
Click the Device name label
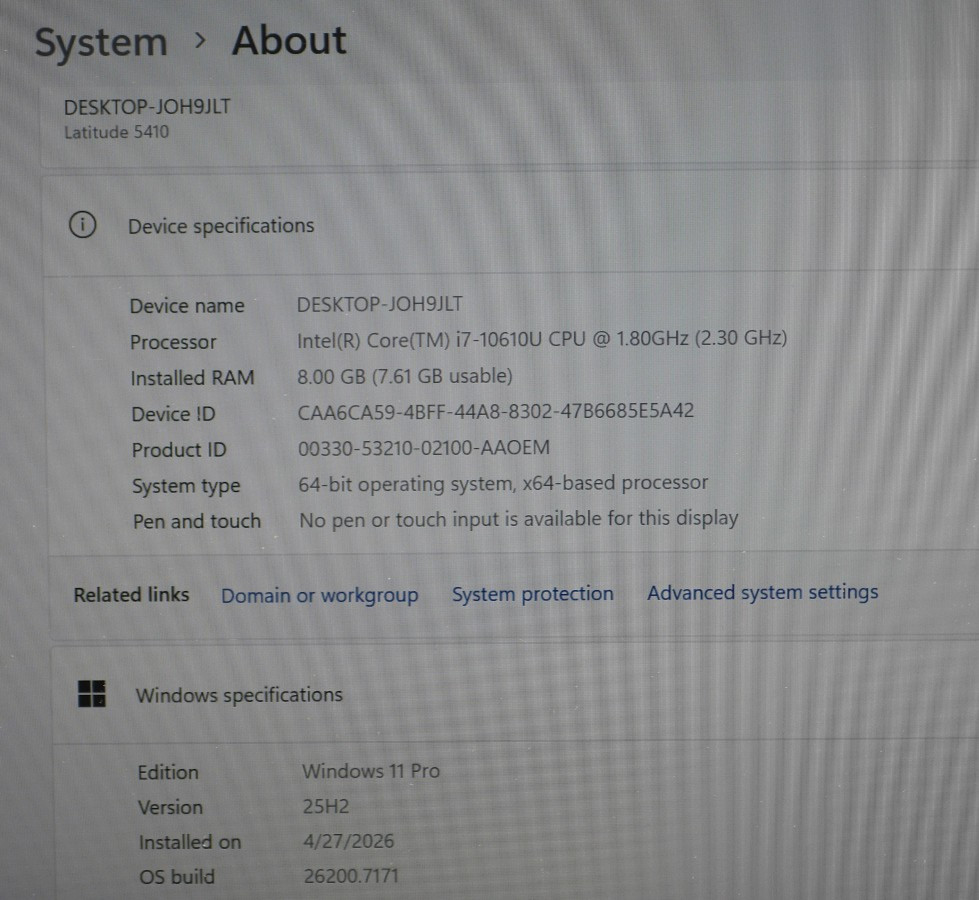click(187, 306)
